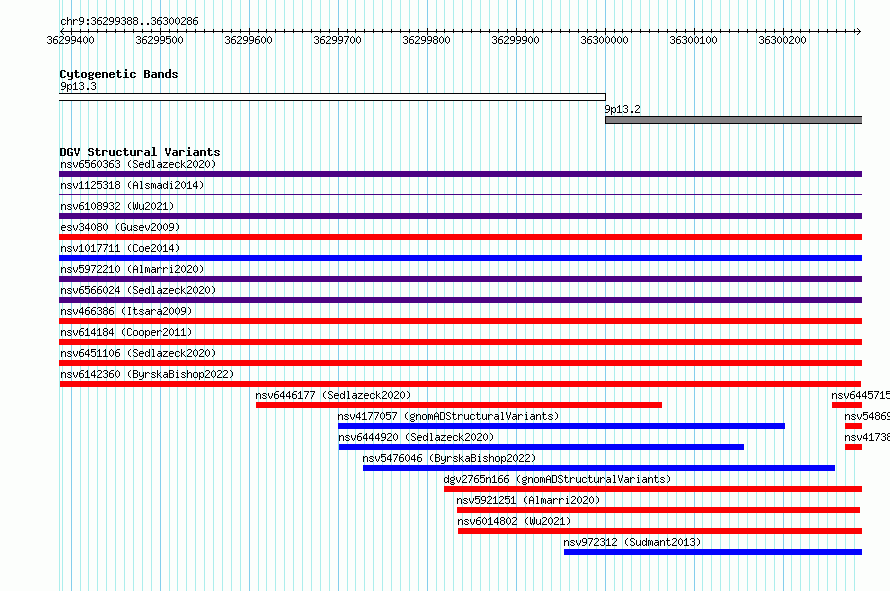Select the red nsv6142360 (ByrskaBishop2022) bar
Viewport: 890px width, 591px height.
pos(460,384)
